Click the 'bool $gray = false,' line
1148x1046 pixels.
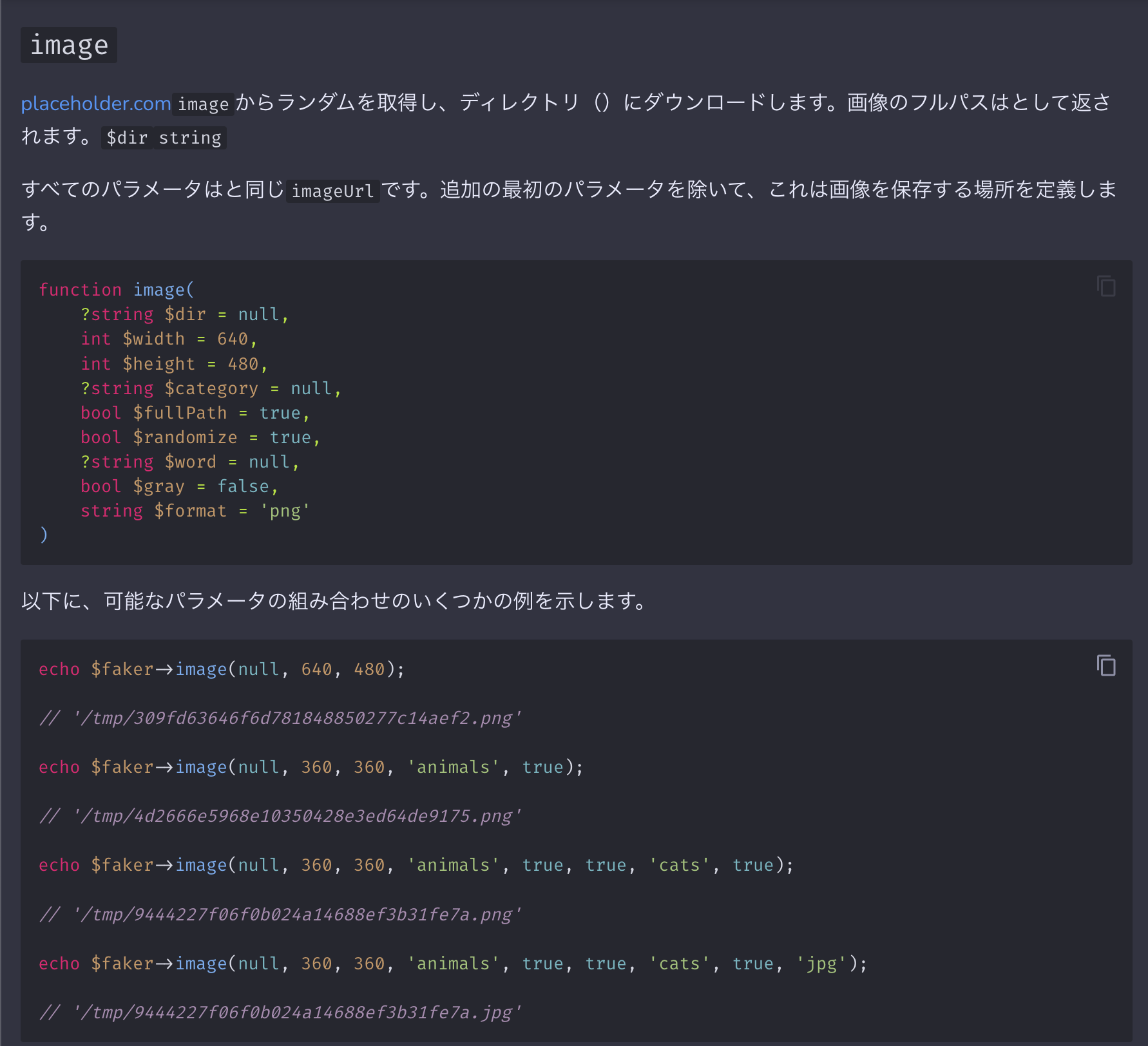(x=180, y=486)
